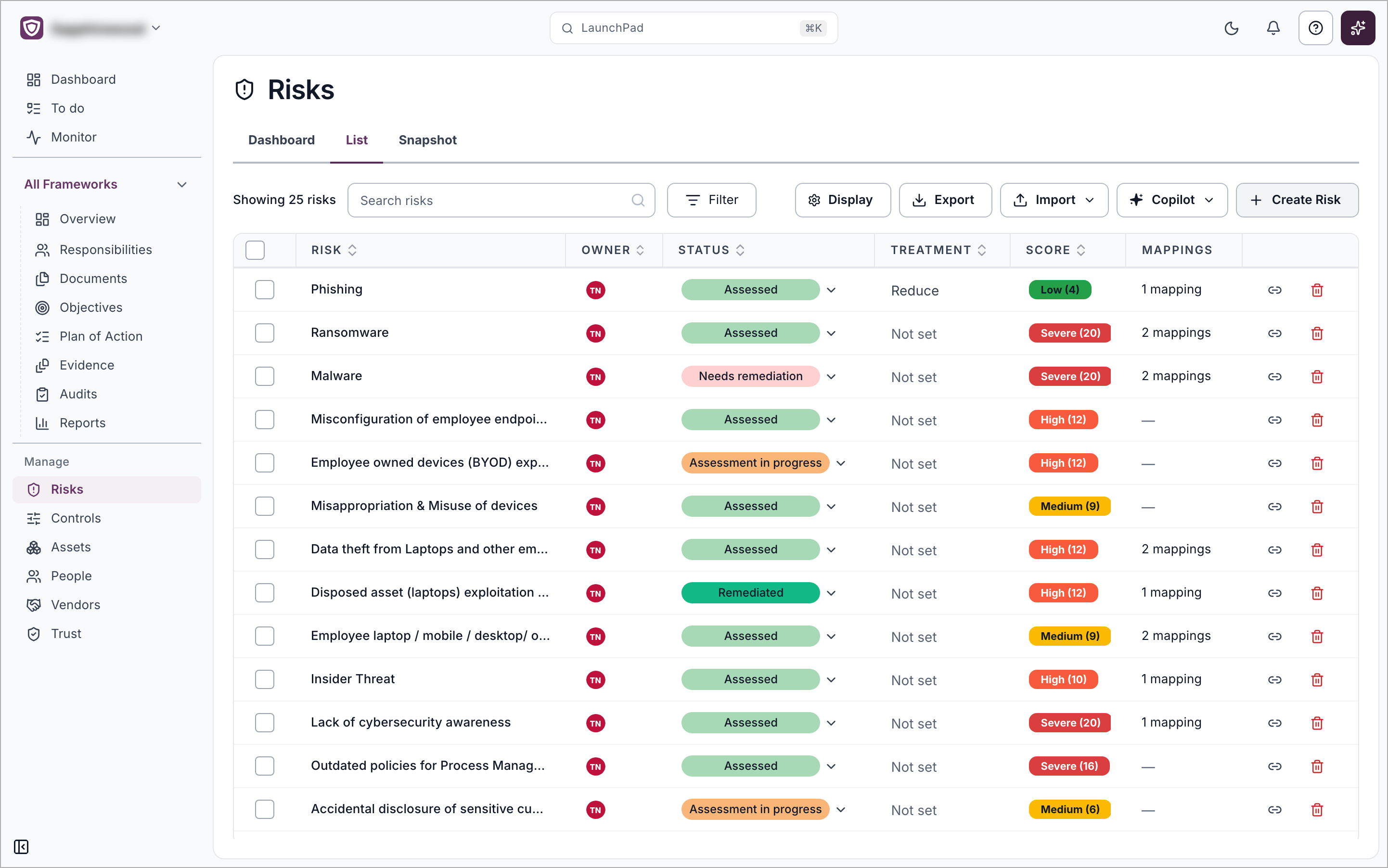
Task: Click the shield logo at top left
Action: 32,28
